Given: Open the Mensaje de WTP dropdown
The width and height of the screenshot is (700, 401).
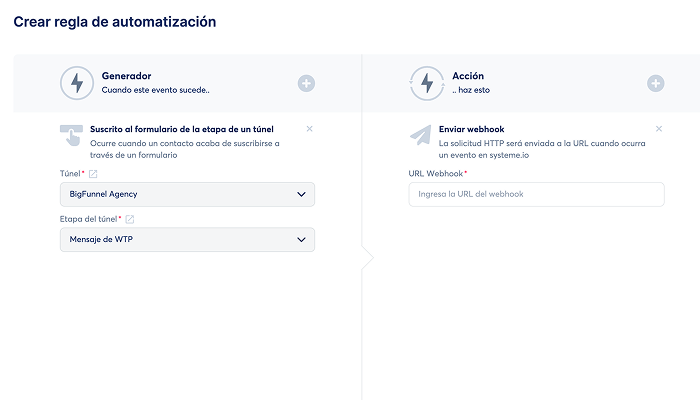Looking at the screenshot, I should (187, 240).
